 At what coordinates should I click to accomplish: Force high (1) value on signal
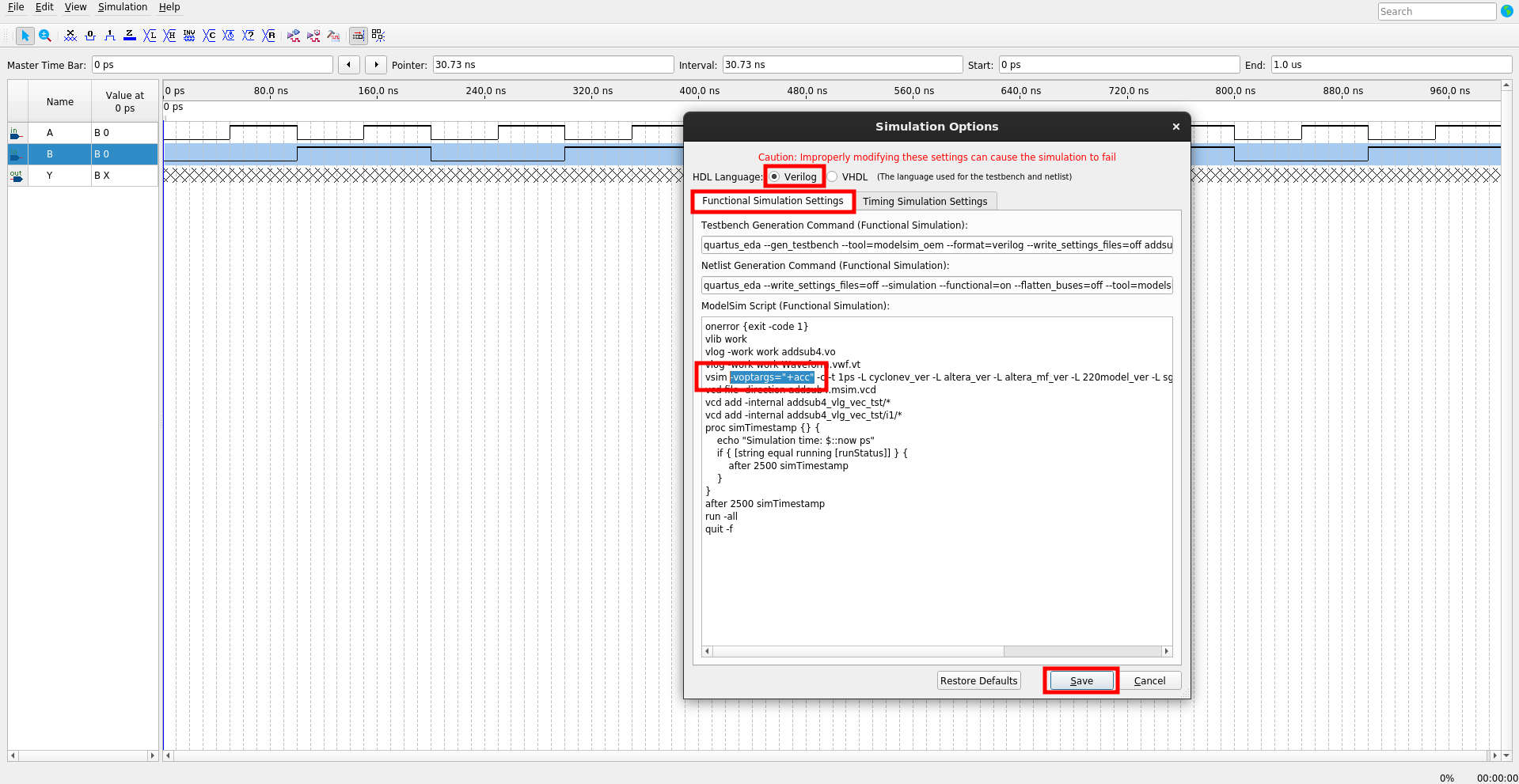tap(110, 36)
